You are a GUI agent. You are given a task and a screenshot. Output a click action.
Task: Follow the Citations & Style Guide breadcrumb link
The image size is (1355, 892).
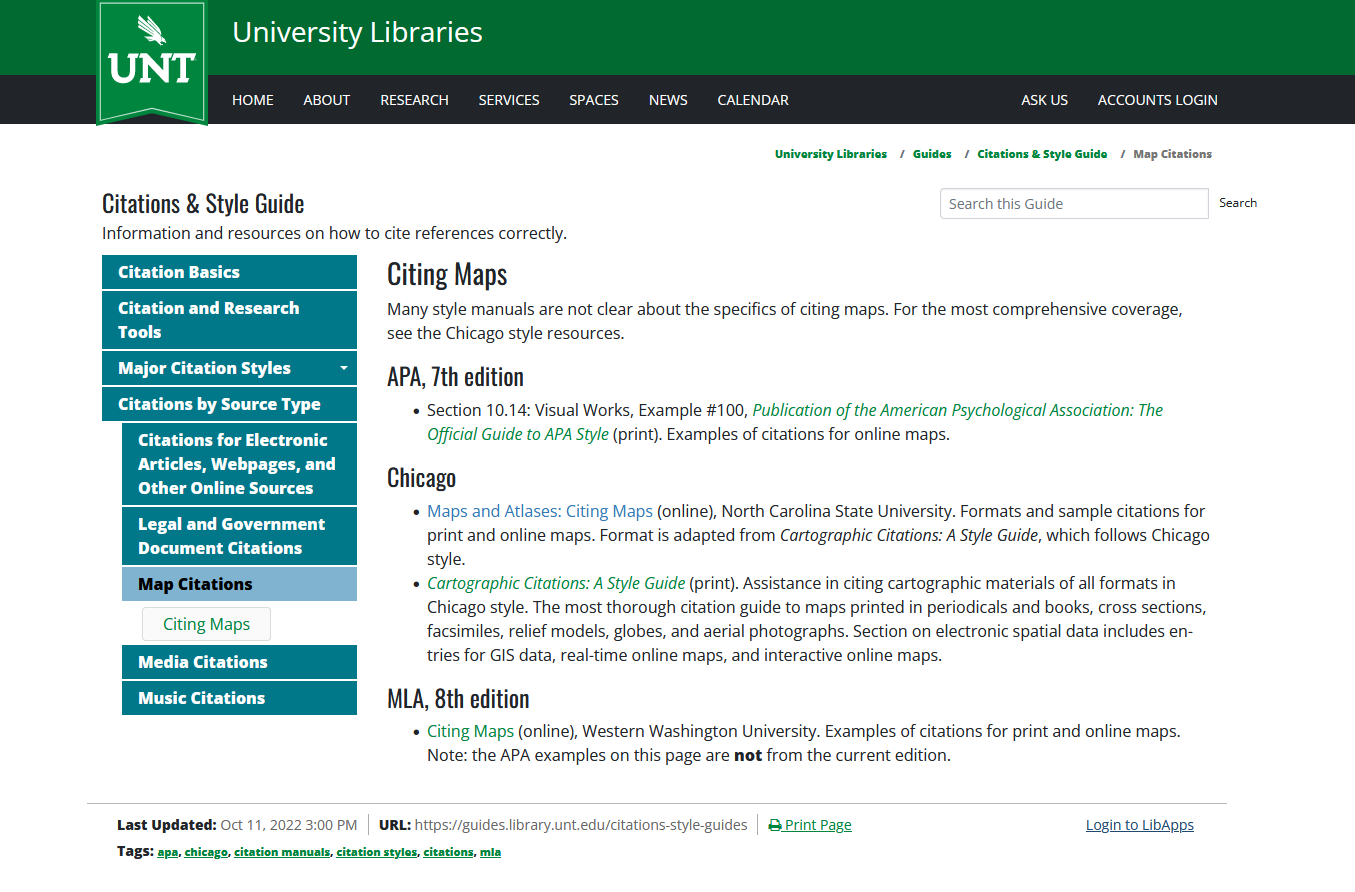coord(1042,154)
